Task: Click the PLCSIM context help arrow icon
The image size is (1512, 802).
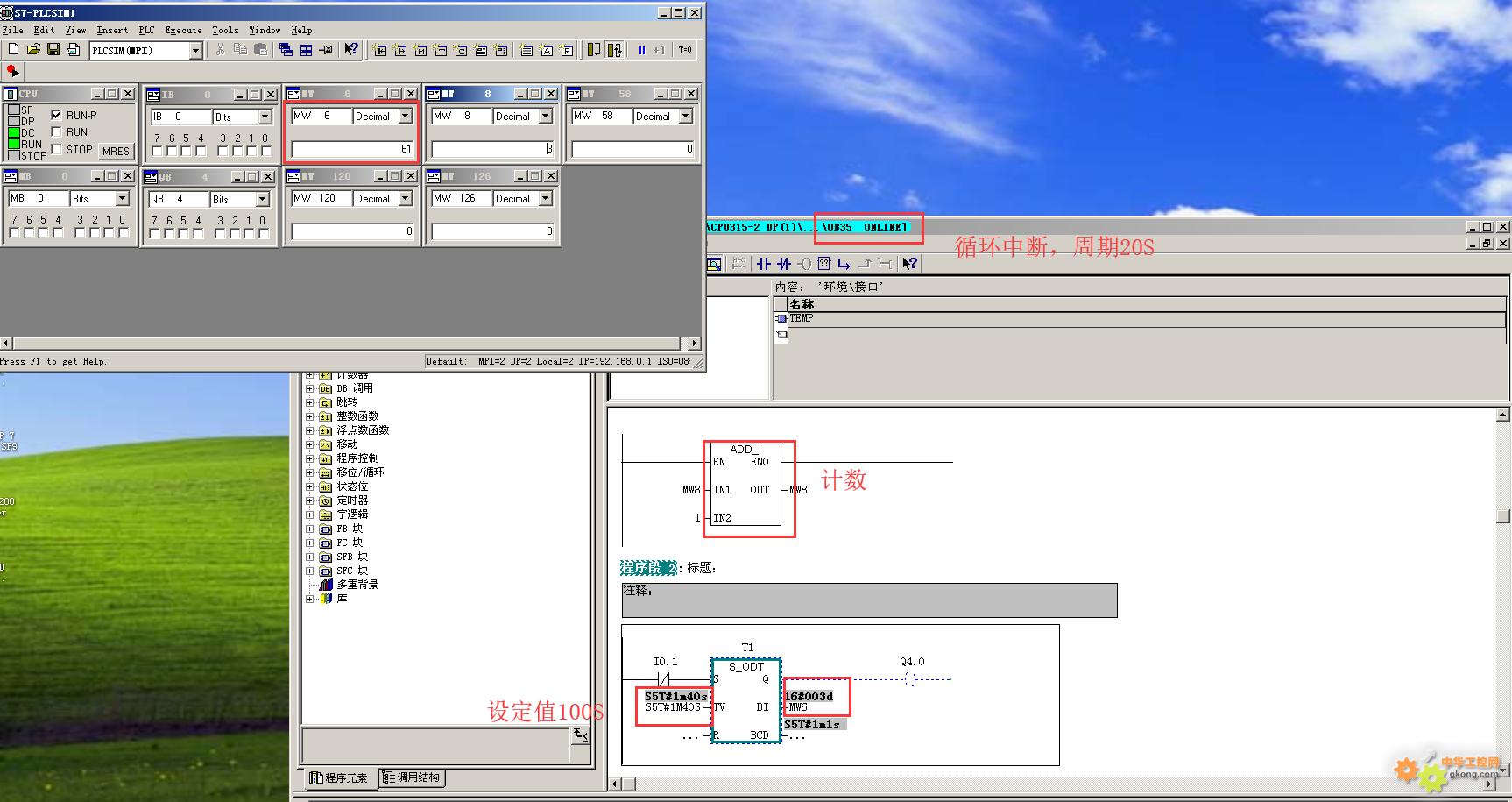Action: (350, 50)
